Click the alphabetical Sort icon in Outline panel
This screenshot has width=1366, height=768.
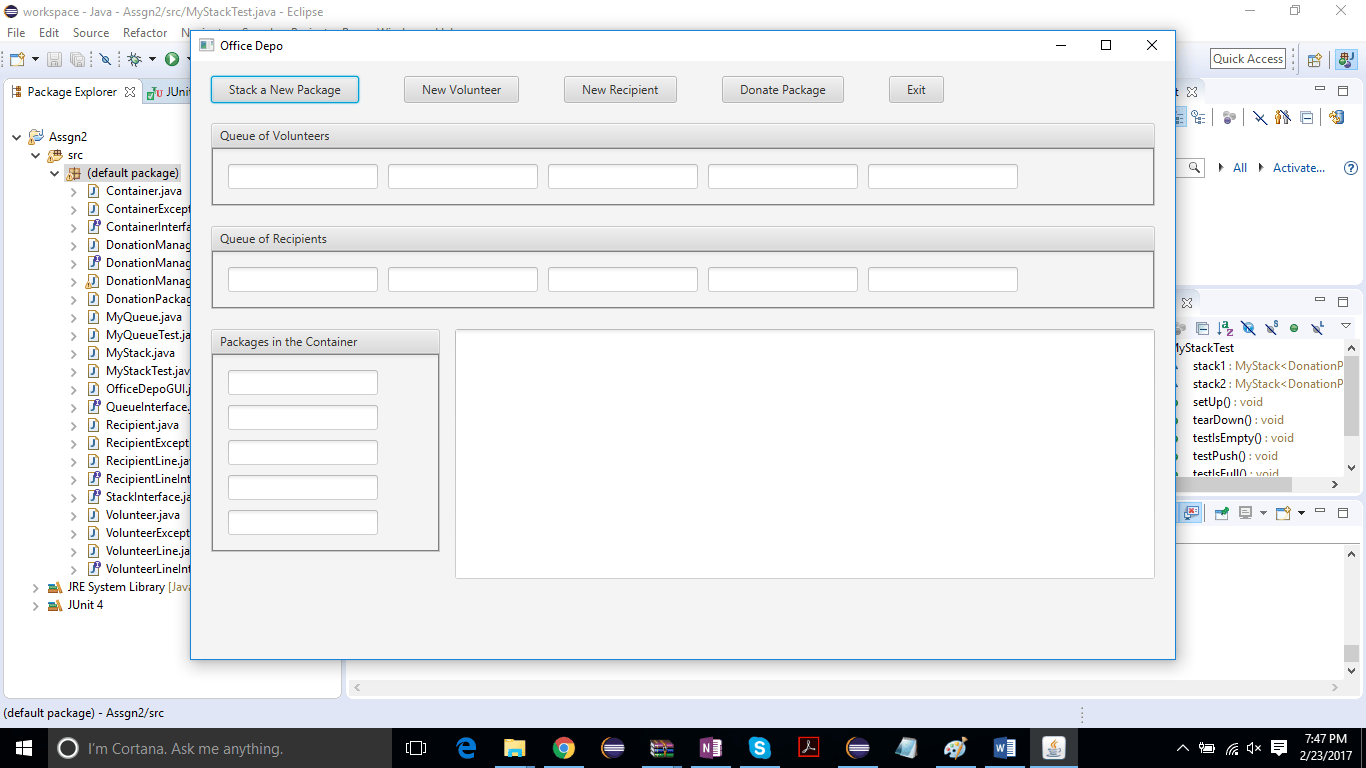(x=1226, y=328)
